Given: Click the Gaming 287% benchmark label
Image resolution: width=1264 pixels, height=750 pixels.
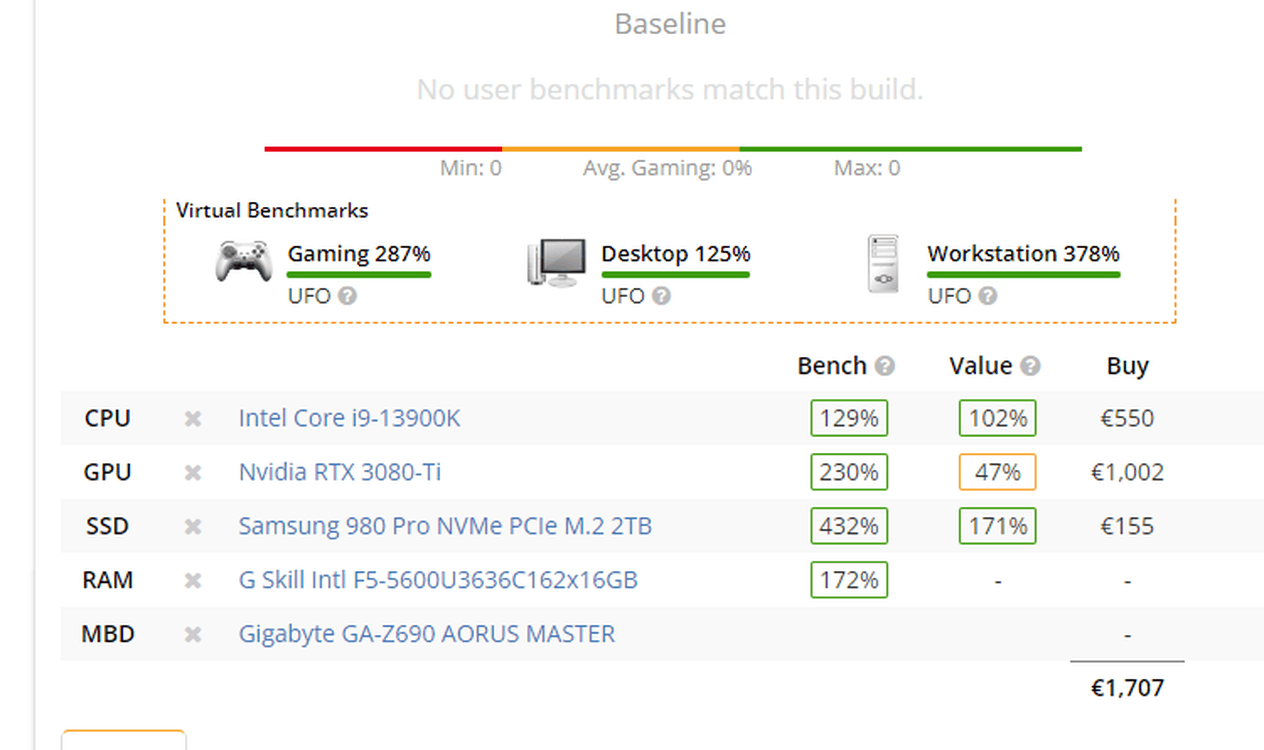Looking at the screenshot, I should coord(359,254).
